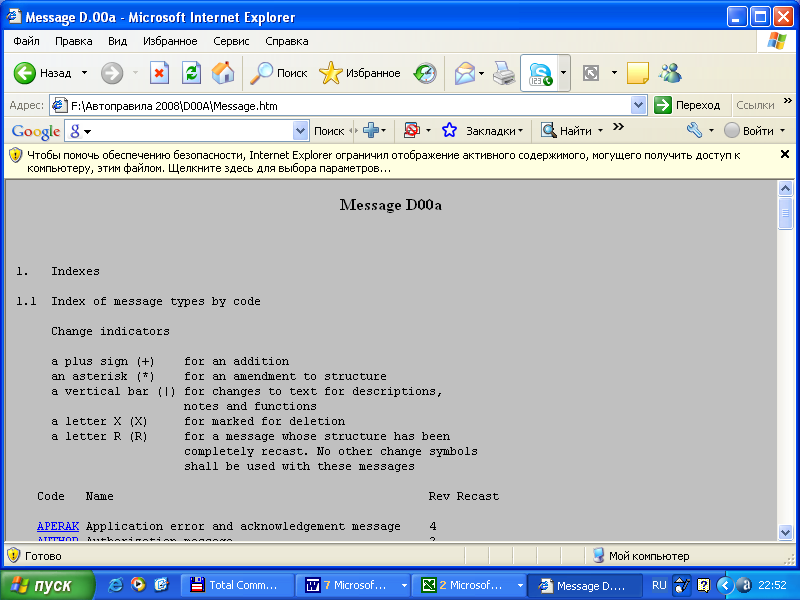
Task: Close the yellow information bar
Action: [785, 154]
